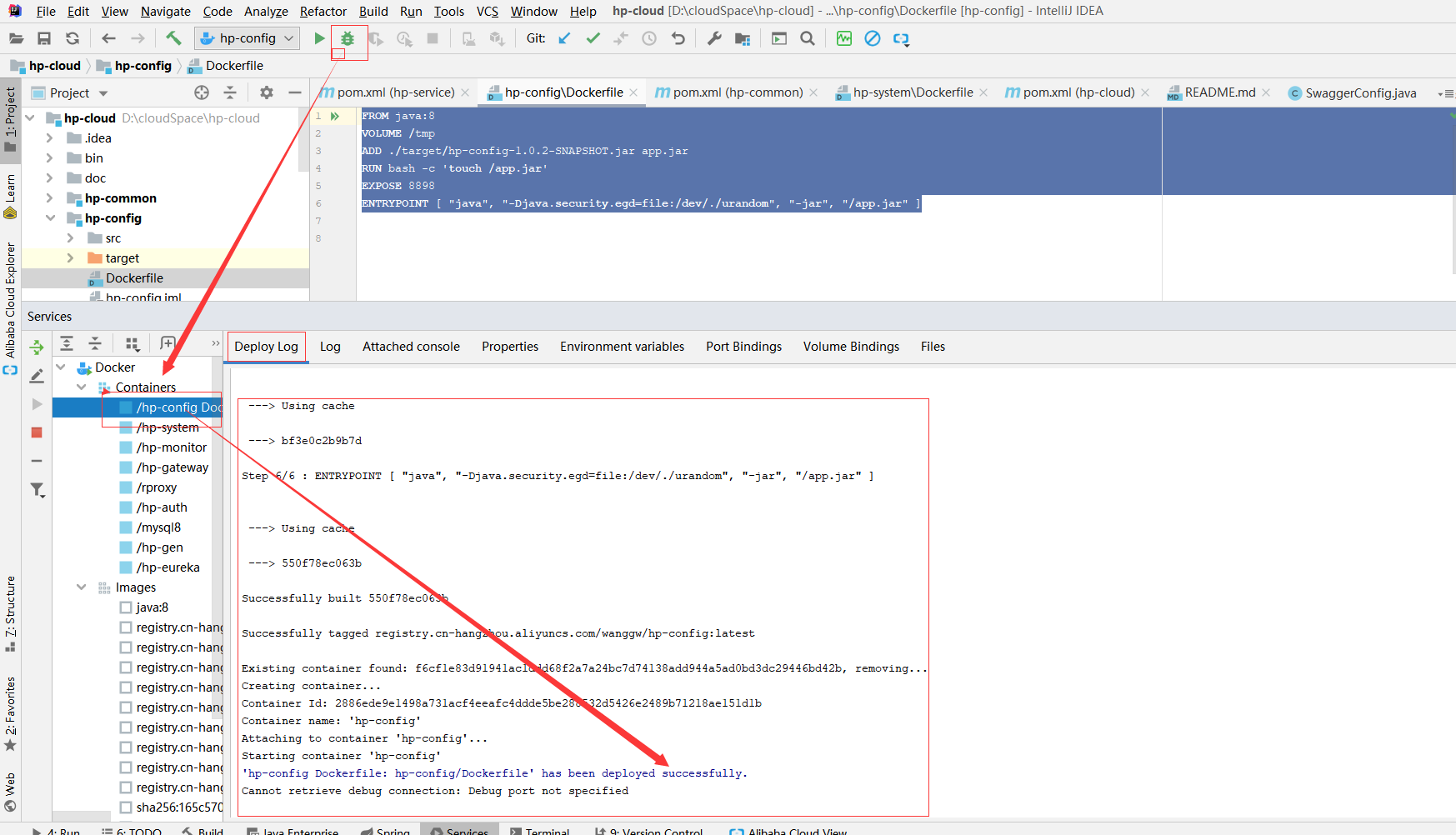Toggle the Terminal tool window button at the bottom
The image size is (1456, 835).
point(538,830)
